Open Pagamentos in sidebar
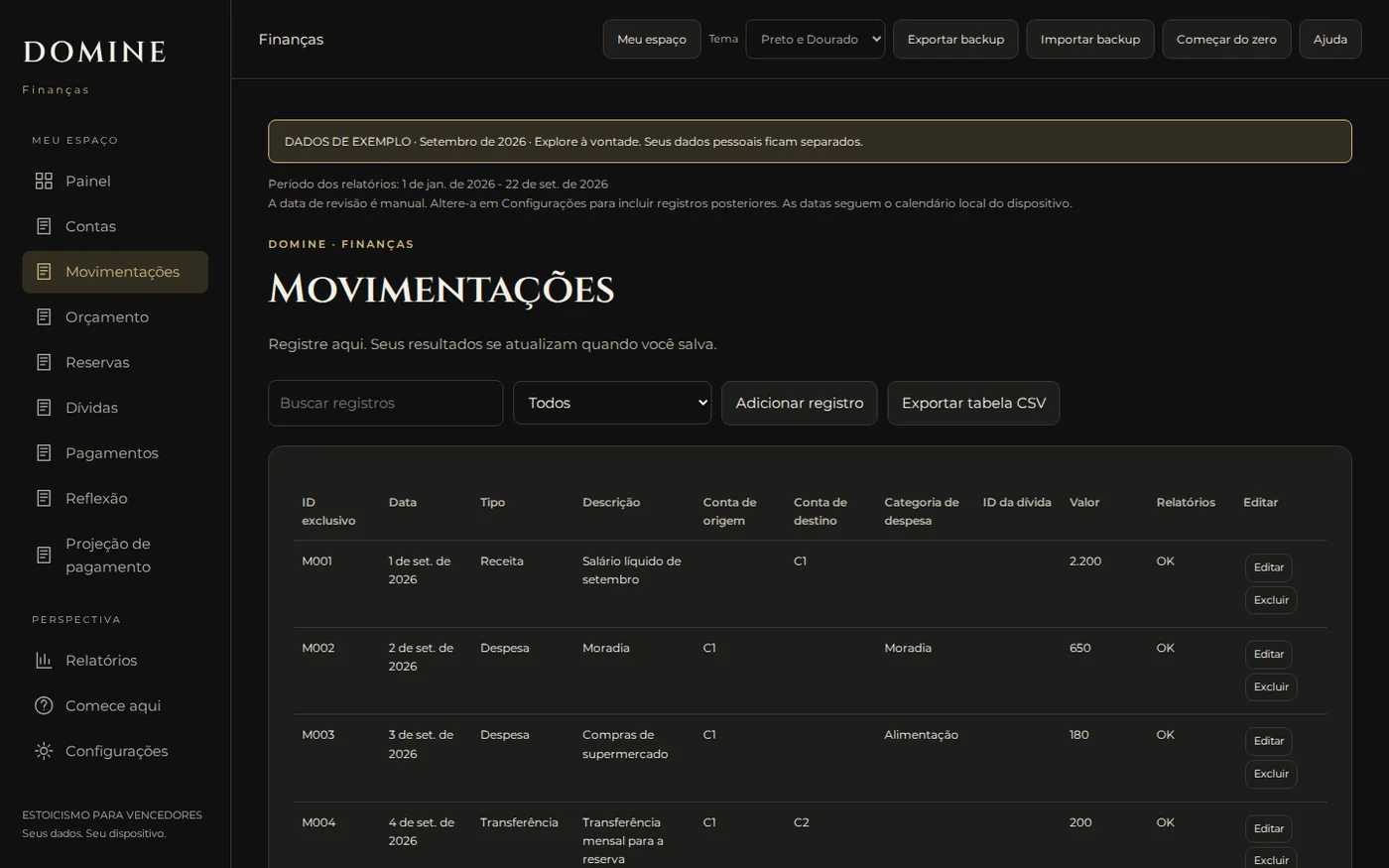 pos(115,452)
